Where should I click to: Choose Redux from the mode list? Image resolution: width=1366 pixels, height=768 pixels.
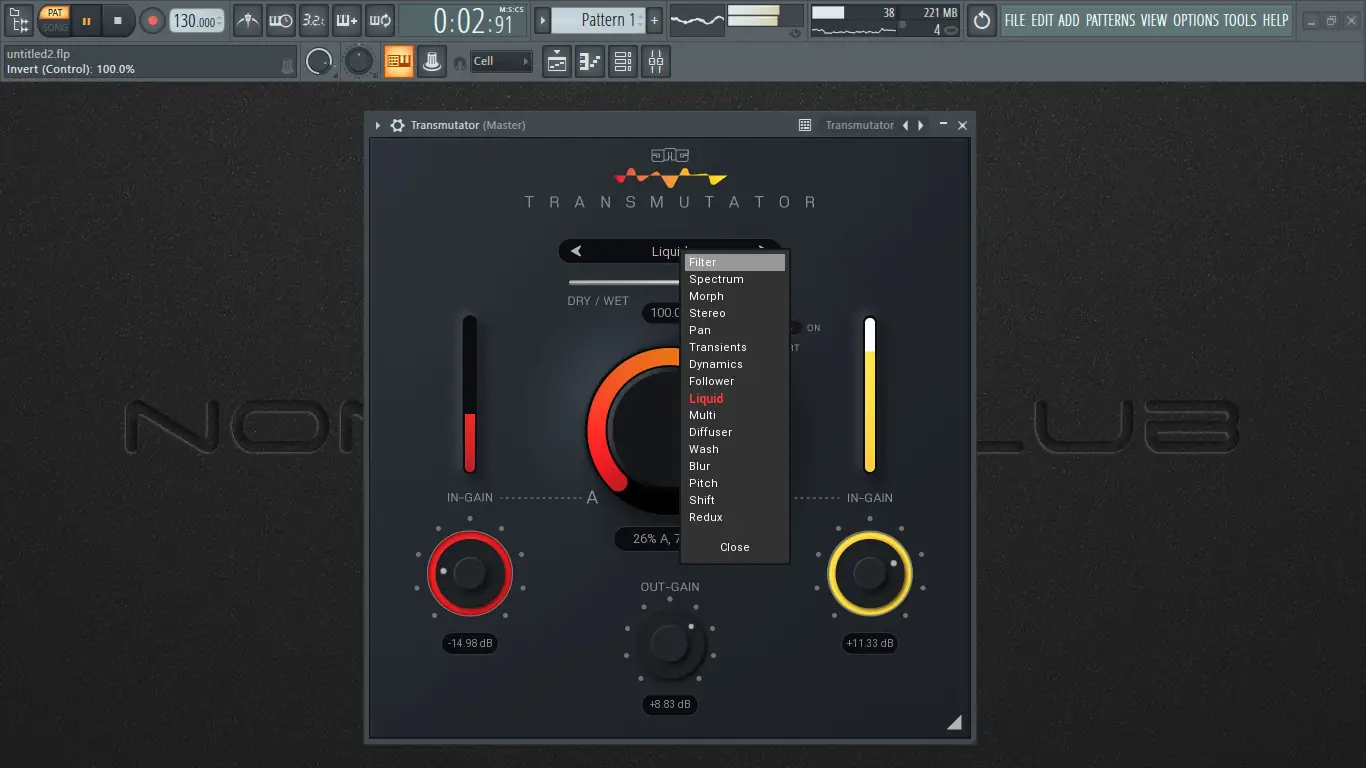[735, 517]
